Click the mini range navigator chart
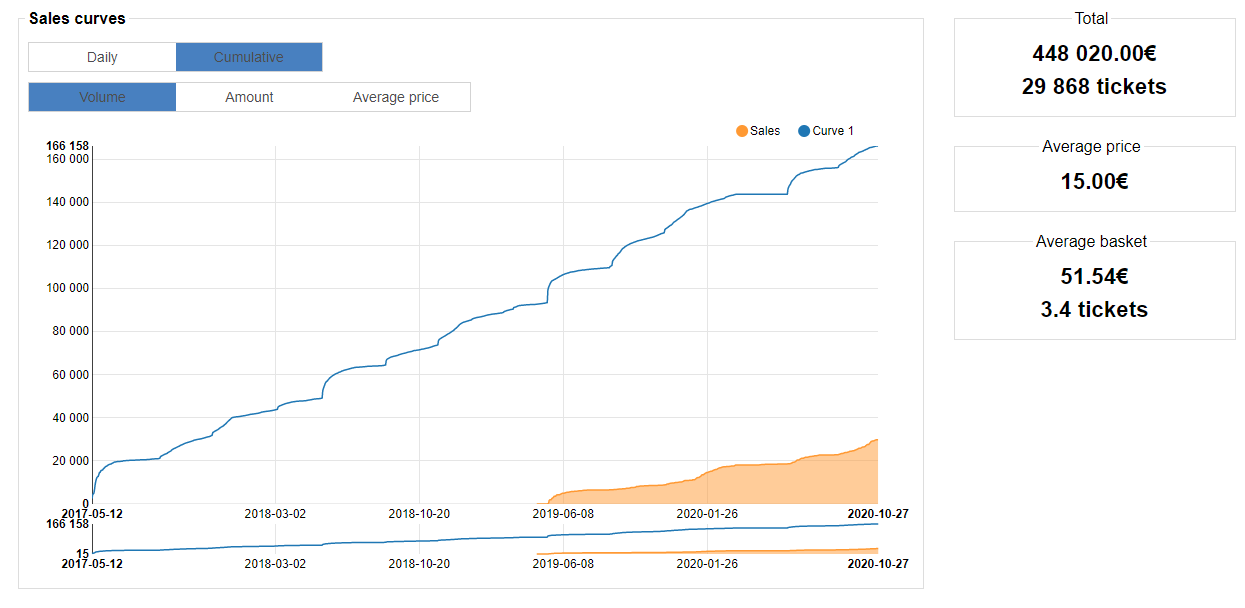The image size is (1245, 608). pyautogui.click(x=485, y=539)
